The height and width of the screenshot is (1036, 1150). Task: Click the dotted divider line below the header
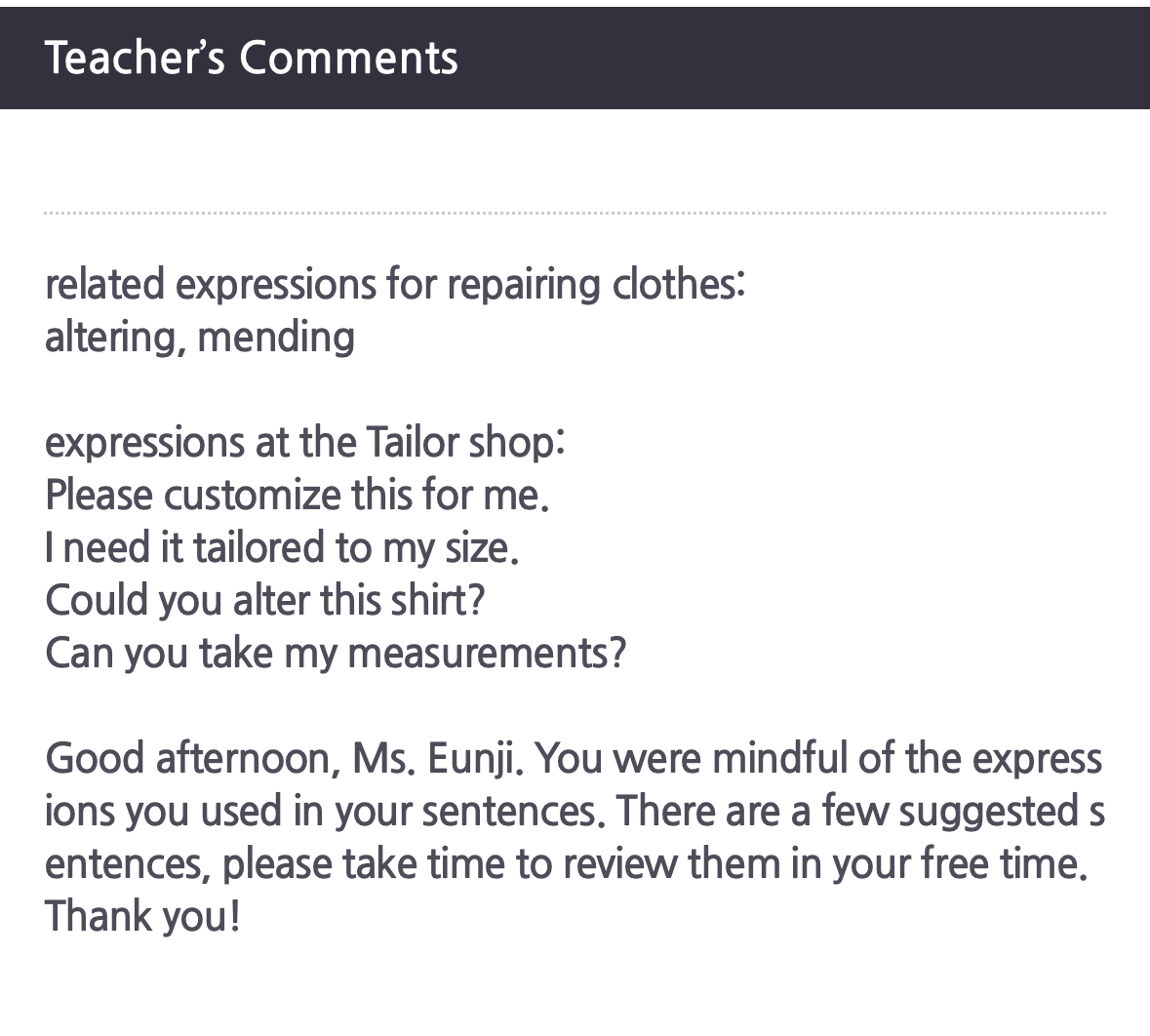(575, 212)
